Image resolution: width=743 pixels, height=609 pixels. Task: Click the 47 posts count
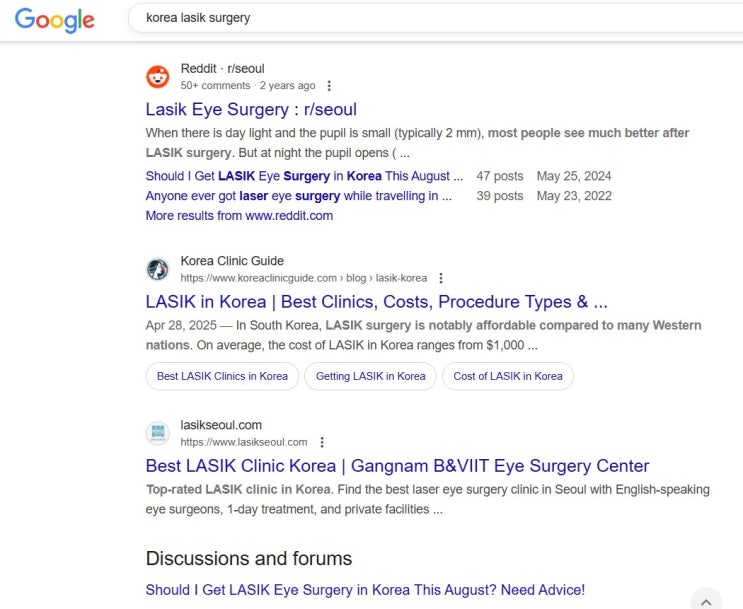[x=500, y=176]
